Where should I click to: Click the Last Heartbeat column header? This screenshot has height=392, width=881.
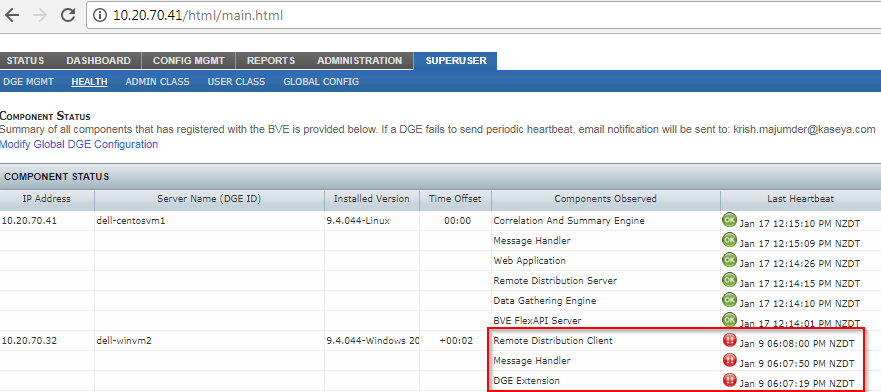800,199
